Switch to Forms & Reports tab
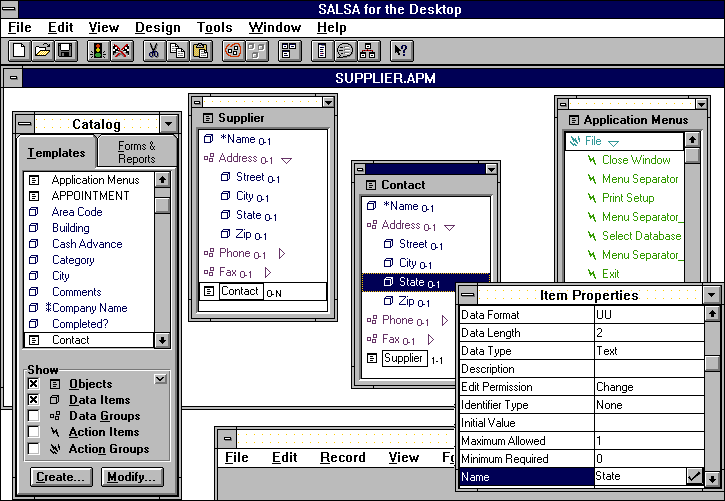 coord(136,153)
